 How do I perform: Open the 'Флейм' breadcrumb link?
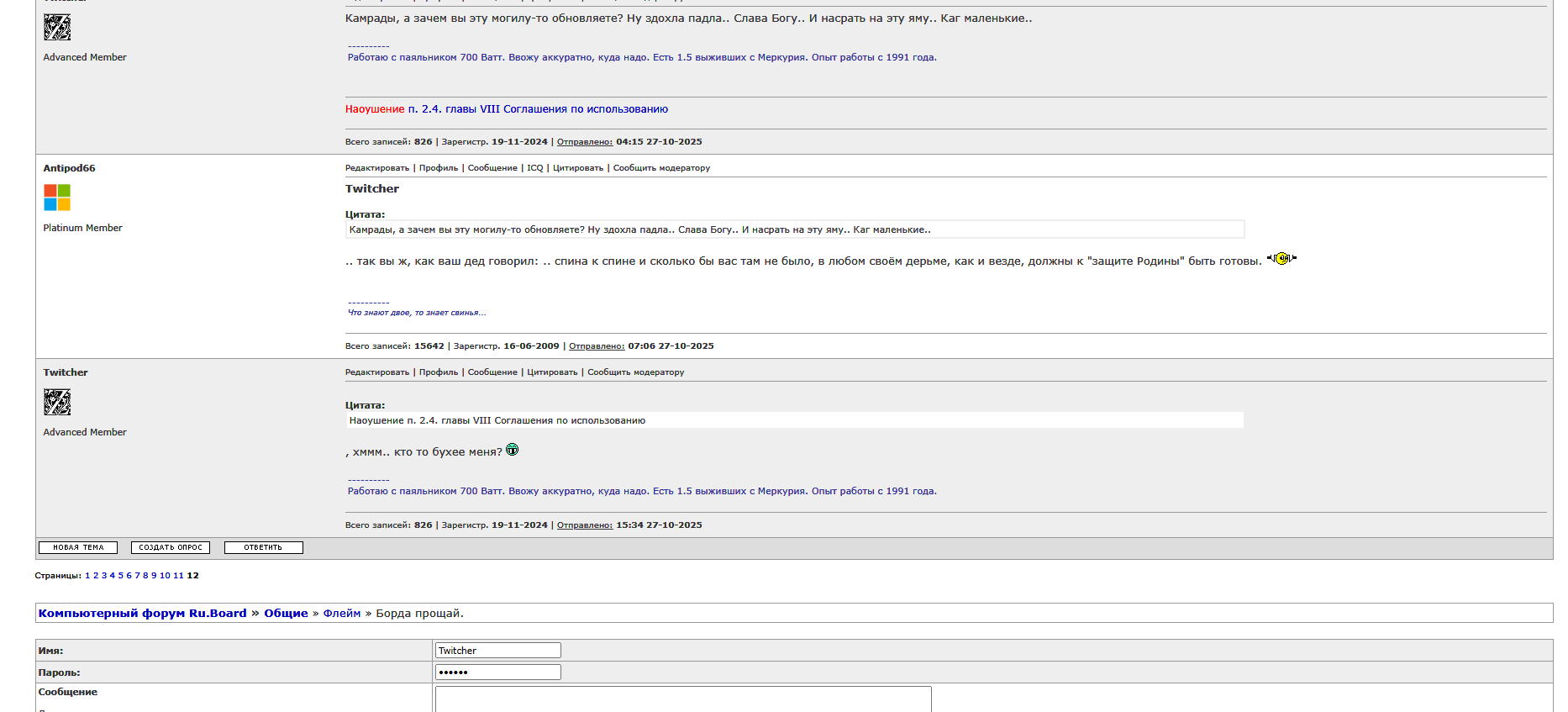[x=341, y=614]
